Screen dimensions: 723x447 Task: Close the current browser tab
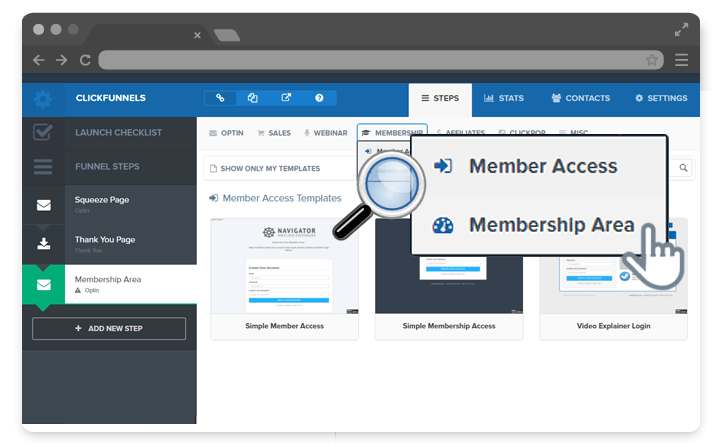coord(197,35)
